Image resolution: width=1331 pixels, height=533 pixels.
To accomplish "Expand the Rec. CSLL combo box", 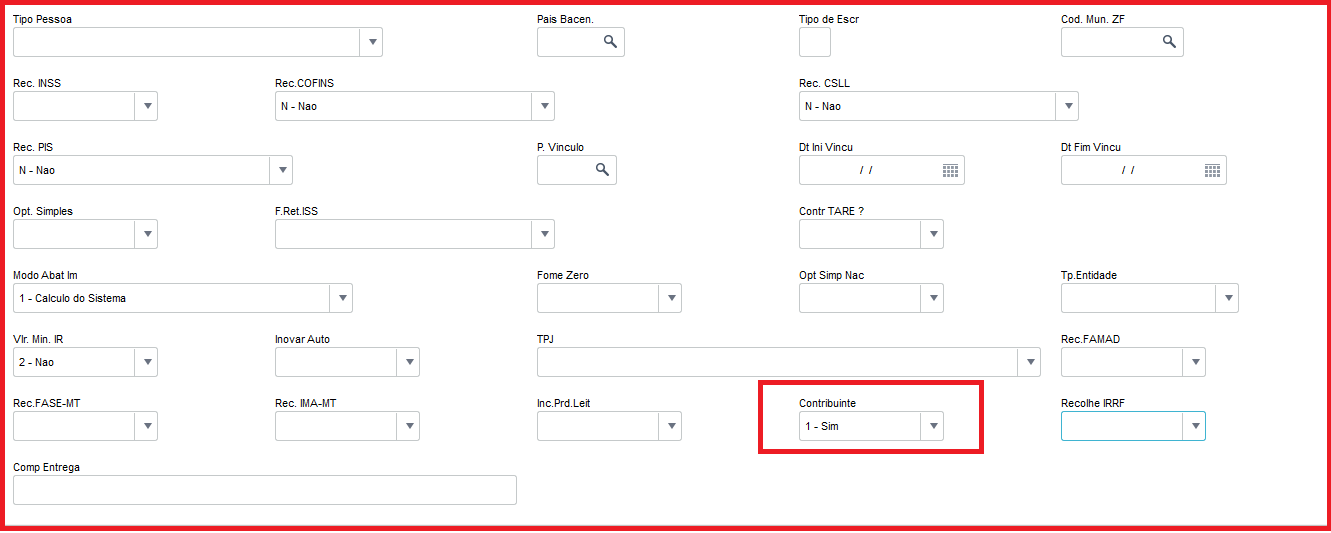I will 1067,106.
